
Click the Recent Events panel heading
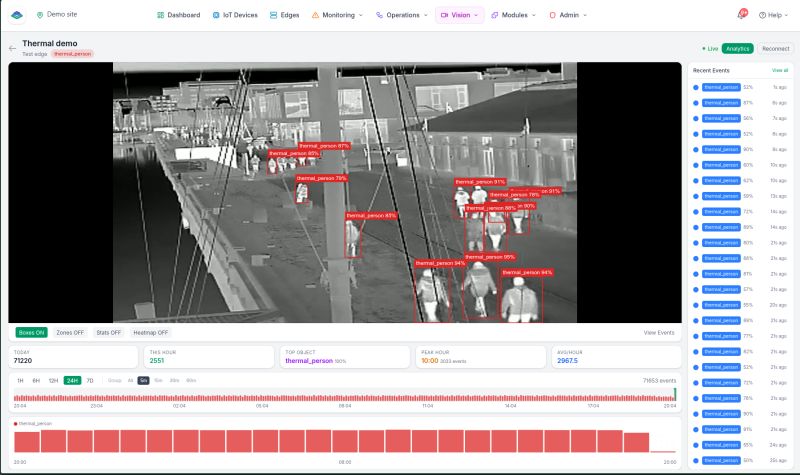click(711, 70)
